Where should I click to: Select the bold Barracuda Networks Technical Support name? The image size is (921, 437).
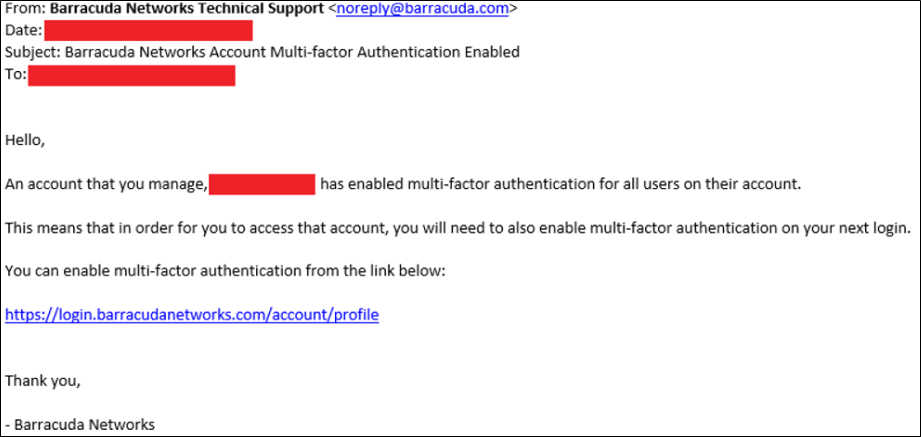tap(187, 9)
